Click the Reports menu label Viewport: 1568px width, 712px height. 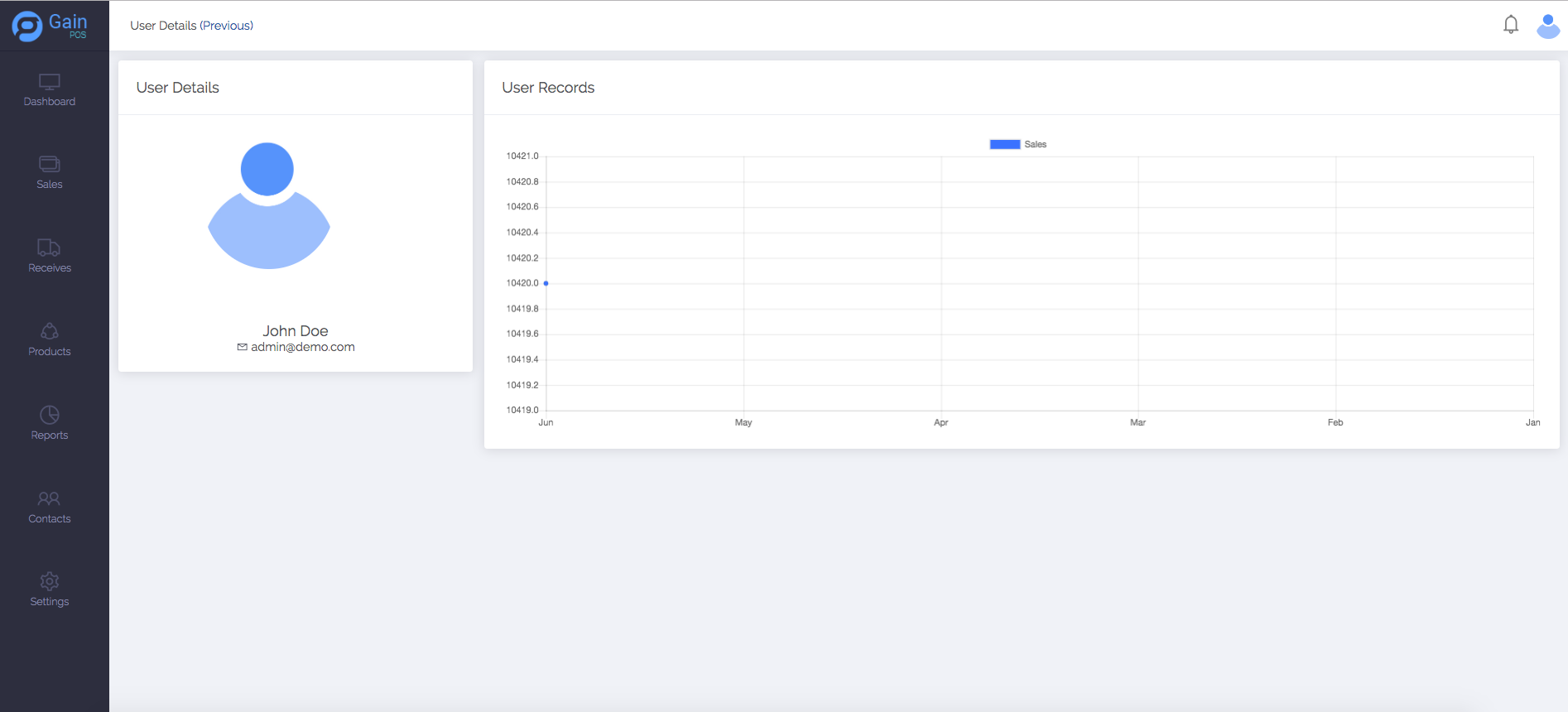point(50,435)
